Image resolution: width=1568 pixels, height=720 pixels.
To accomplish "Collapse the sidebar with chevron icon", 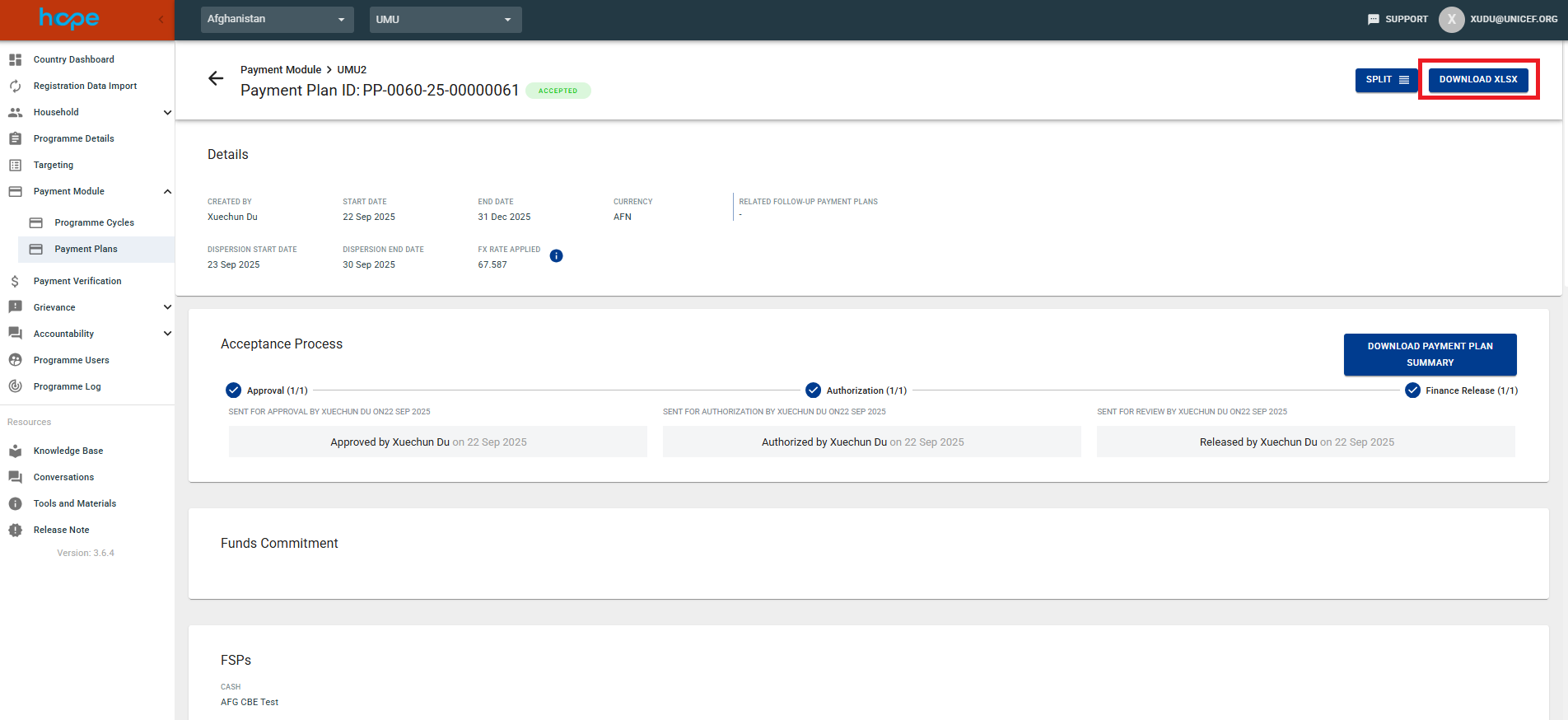I will pyautogui.click(x=161, y=19).
